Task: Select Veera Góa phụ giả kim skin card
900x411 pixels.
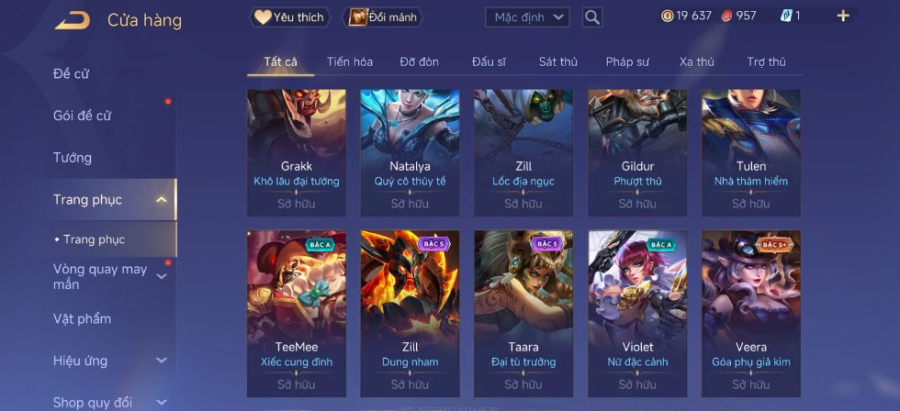Action: (x=751, y=314)
